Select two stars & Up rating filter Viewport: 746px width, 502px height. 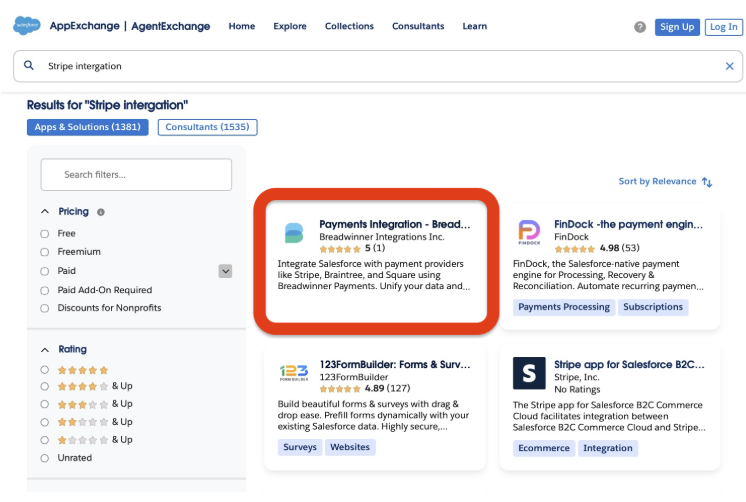pos(45,422)
